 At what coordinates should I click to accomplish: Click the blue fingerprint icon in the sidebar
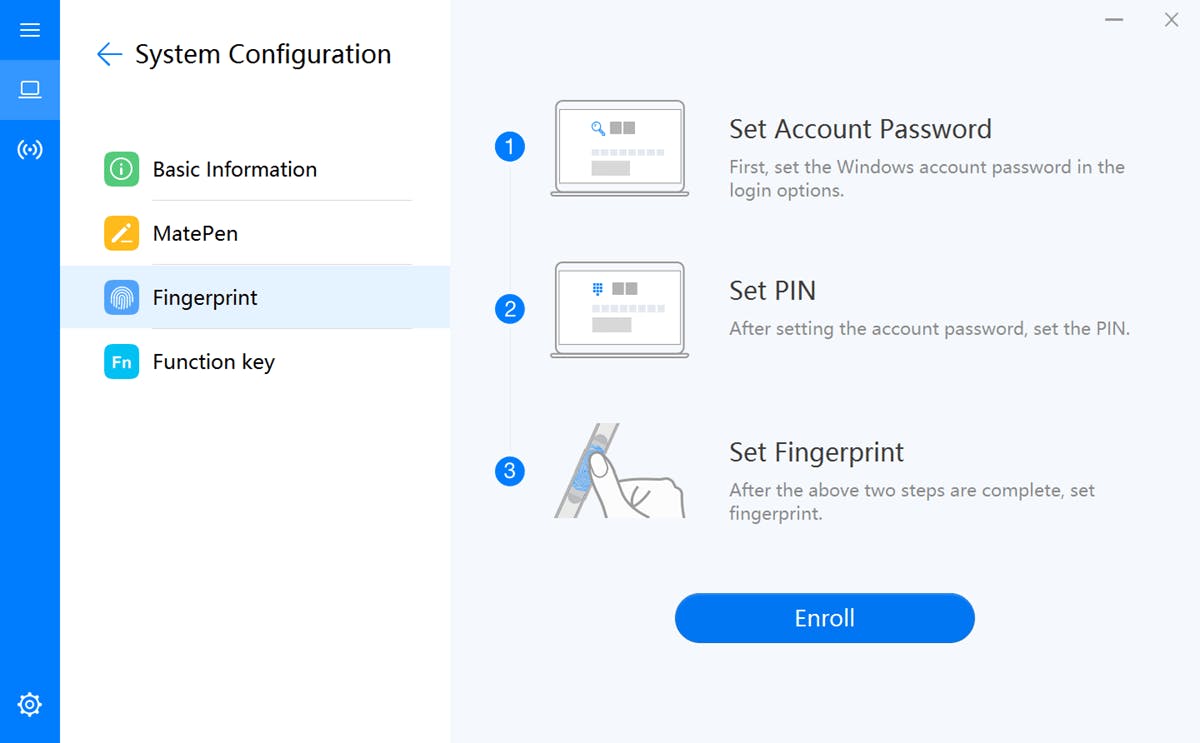pyautogui.click(x=121, y=297)
